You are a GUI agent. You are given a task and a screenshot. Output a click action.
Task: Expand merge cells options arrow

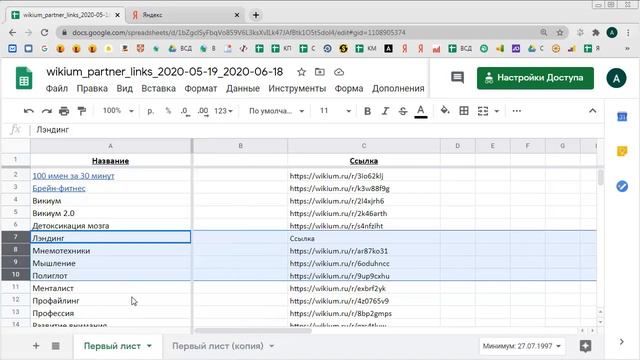click(497, 111)
